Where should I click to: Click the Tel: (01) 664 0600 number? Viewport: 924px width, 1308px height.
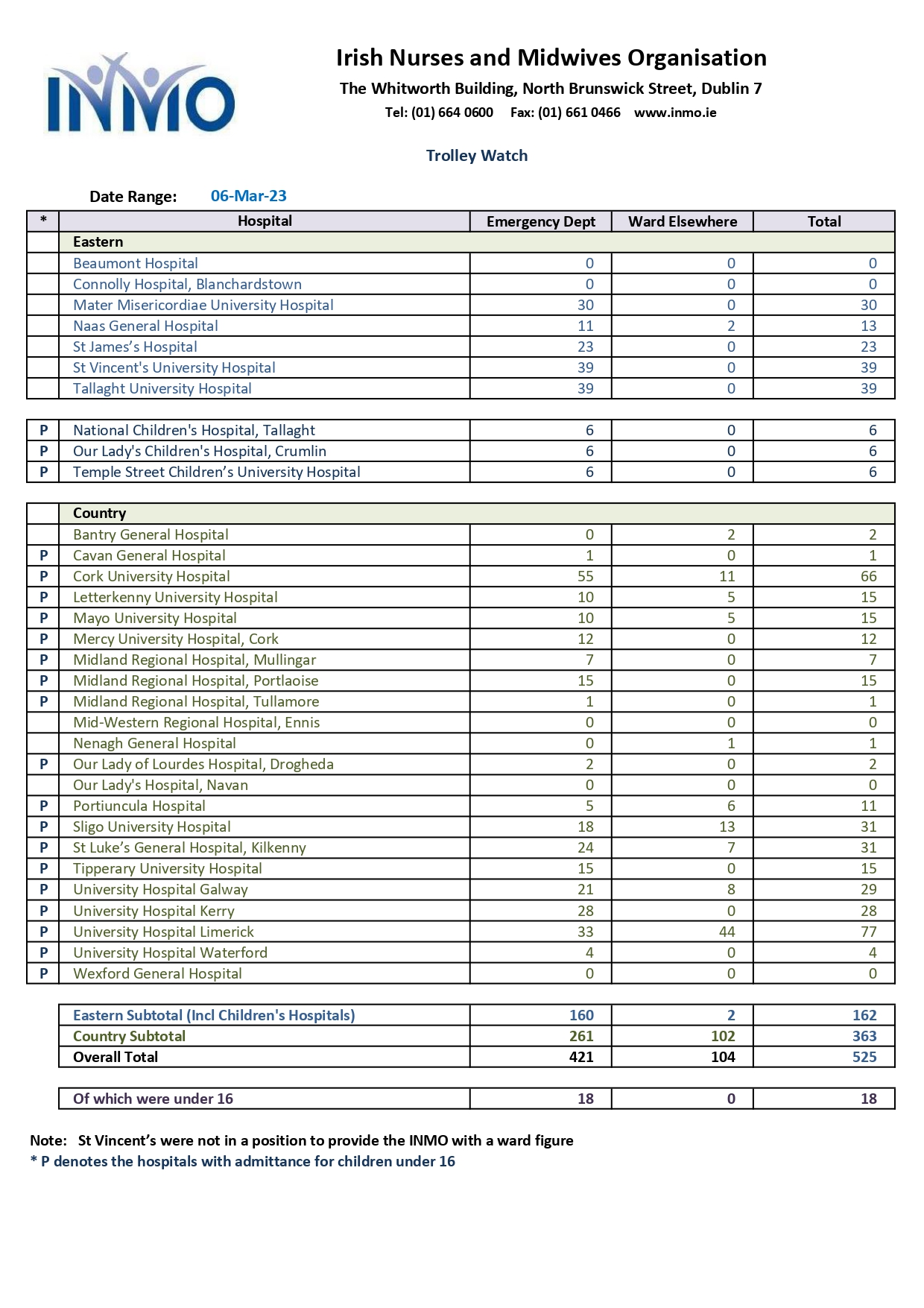click(439, 113)
